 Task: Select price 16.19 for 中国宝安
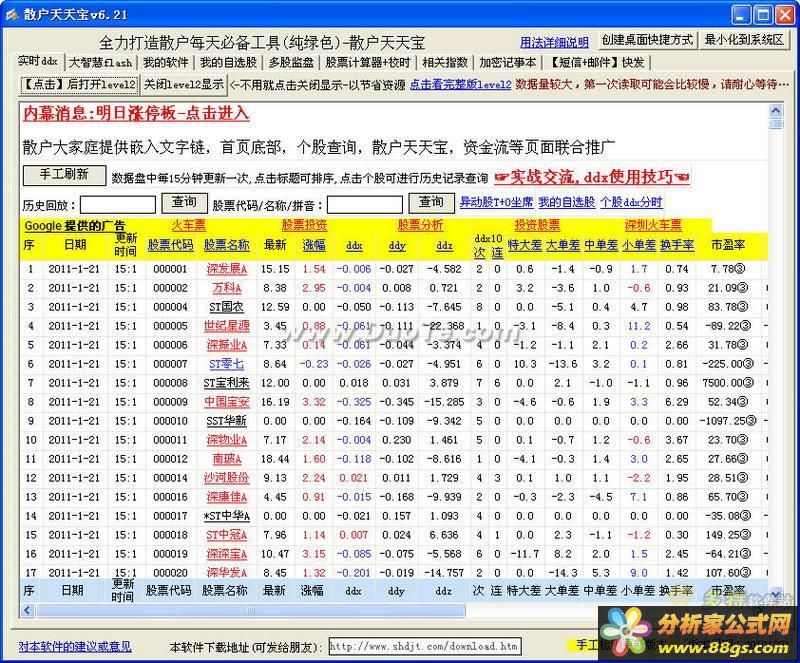[x=275, y=402]
